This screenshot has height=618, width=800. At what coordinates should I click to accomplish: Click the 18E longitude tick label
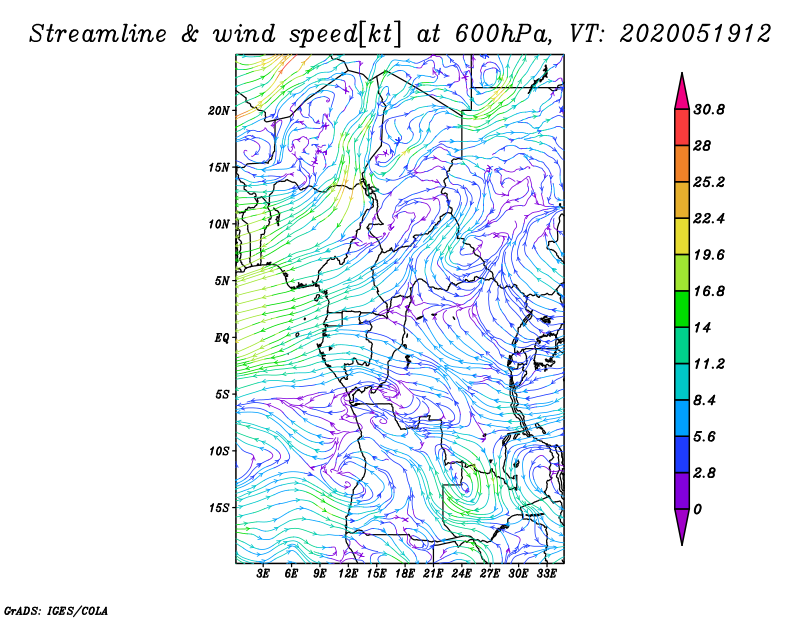pos(405,574)
